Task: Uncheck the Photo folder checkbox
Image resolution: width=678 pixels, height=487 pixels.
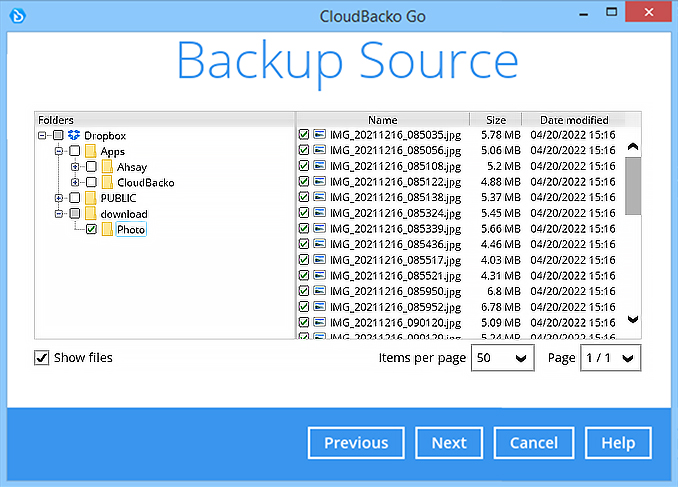Action: coord(91,229)
